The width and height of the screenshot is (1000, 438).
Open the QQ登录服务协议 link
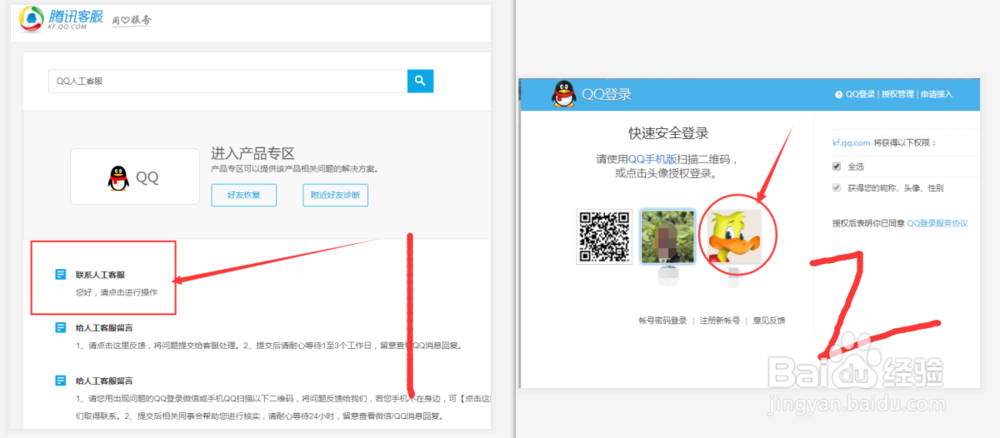tap(938, 223)
